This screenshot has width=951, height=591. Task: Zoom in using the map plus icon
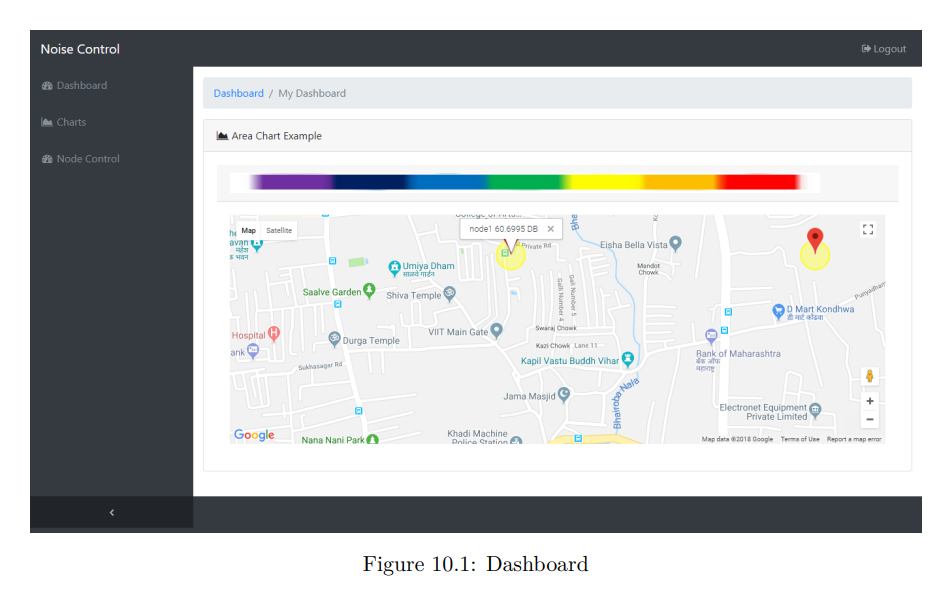869,400
